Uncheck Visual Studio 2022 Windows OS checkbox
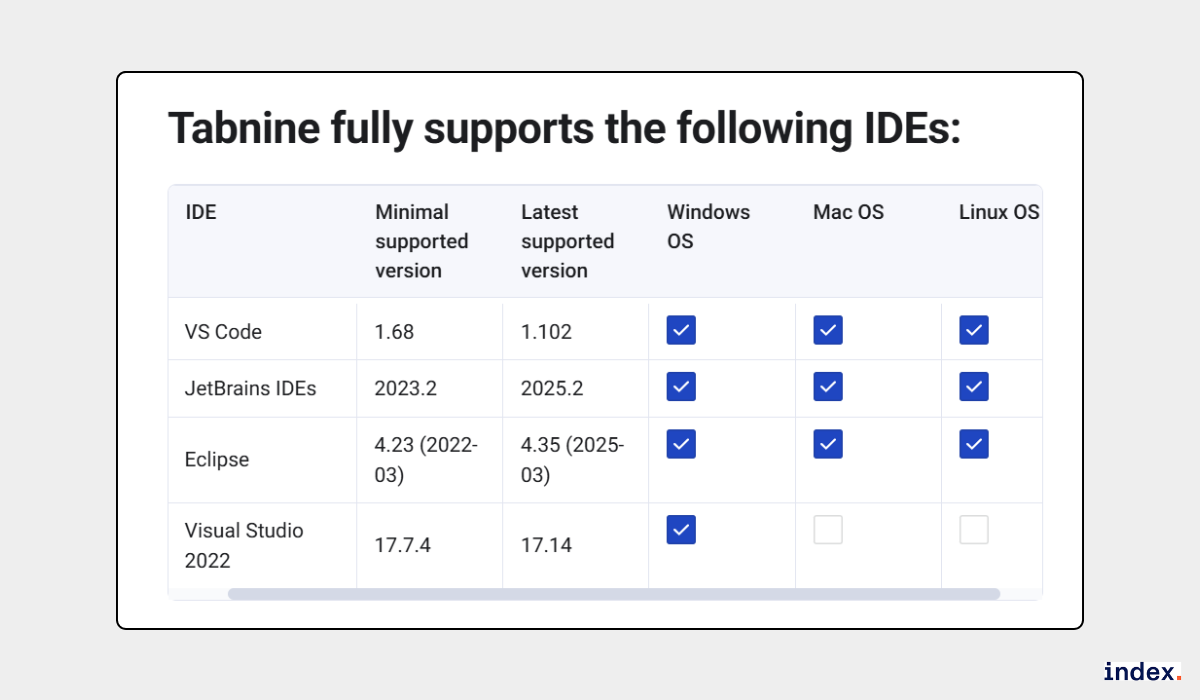This screenshot has height=700, width=1200. click(681, 530)
